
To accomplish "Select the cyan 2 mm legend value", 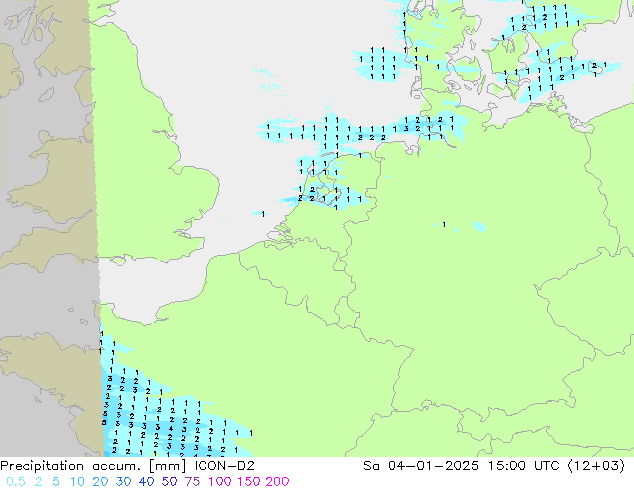I will [x=38, y=482].
